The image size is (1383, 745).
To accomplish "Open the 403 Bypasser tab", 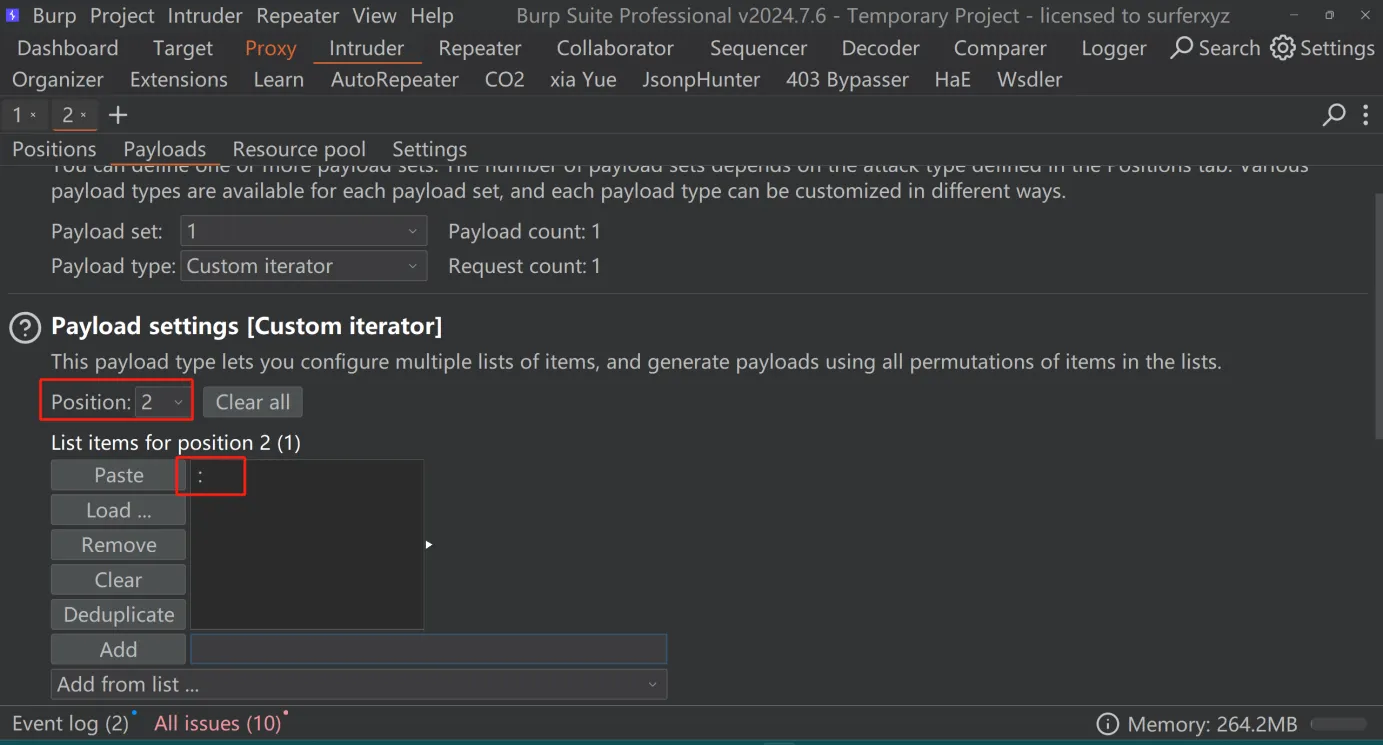I will [x=848, y=80].
